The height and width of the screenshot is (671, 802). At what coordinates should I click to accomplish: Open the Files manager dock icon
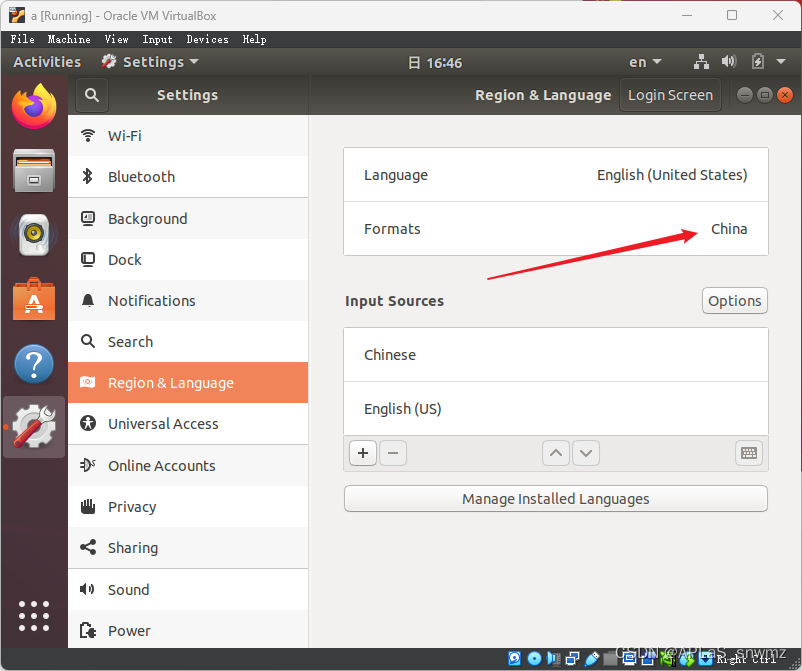click(x=34, y=171)
